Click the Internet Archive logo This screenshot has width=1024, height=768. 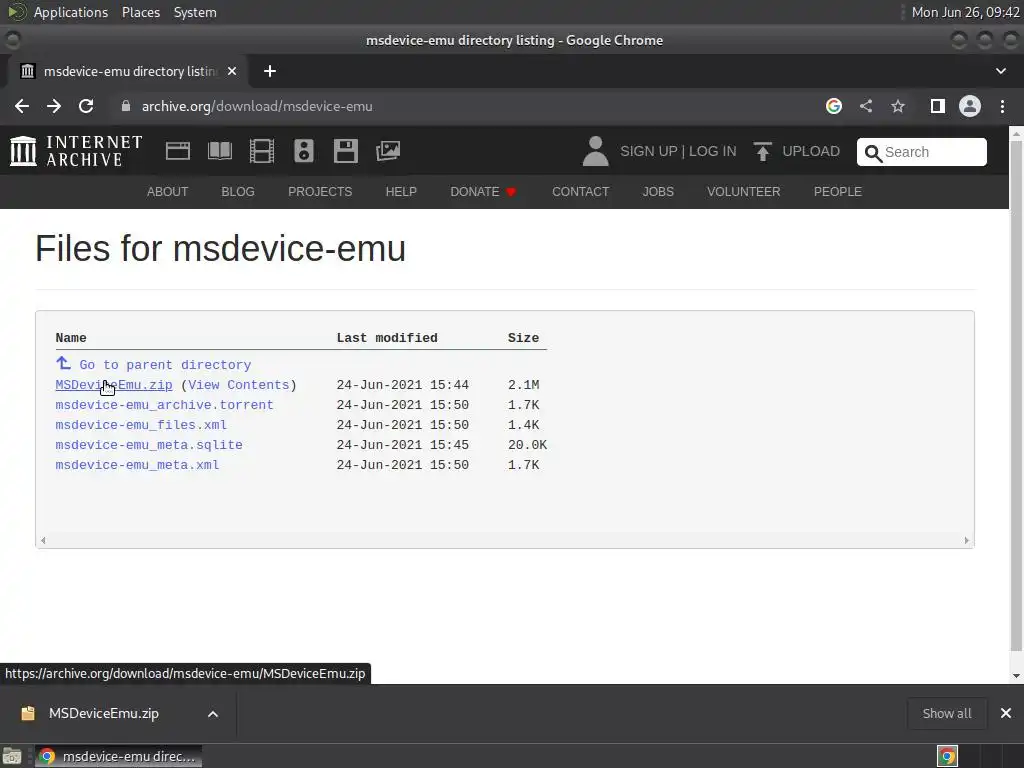point(76,151)
